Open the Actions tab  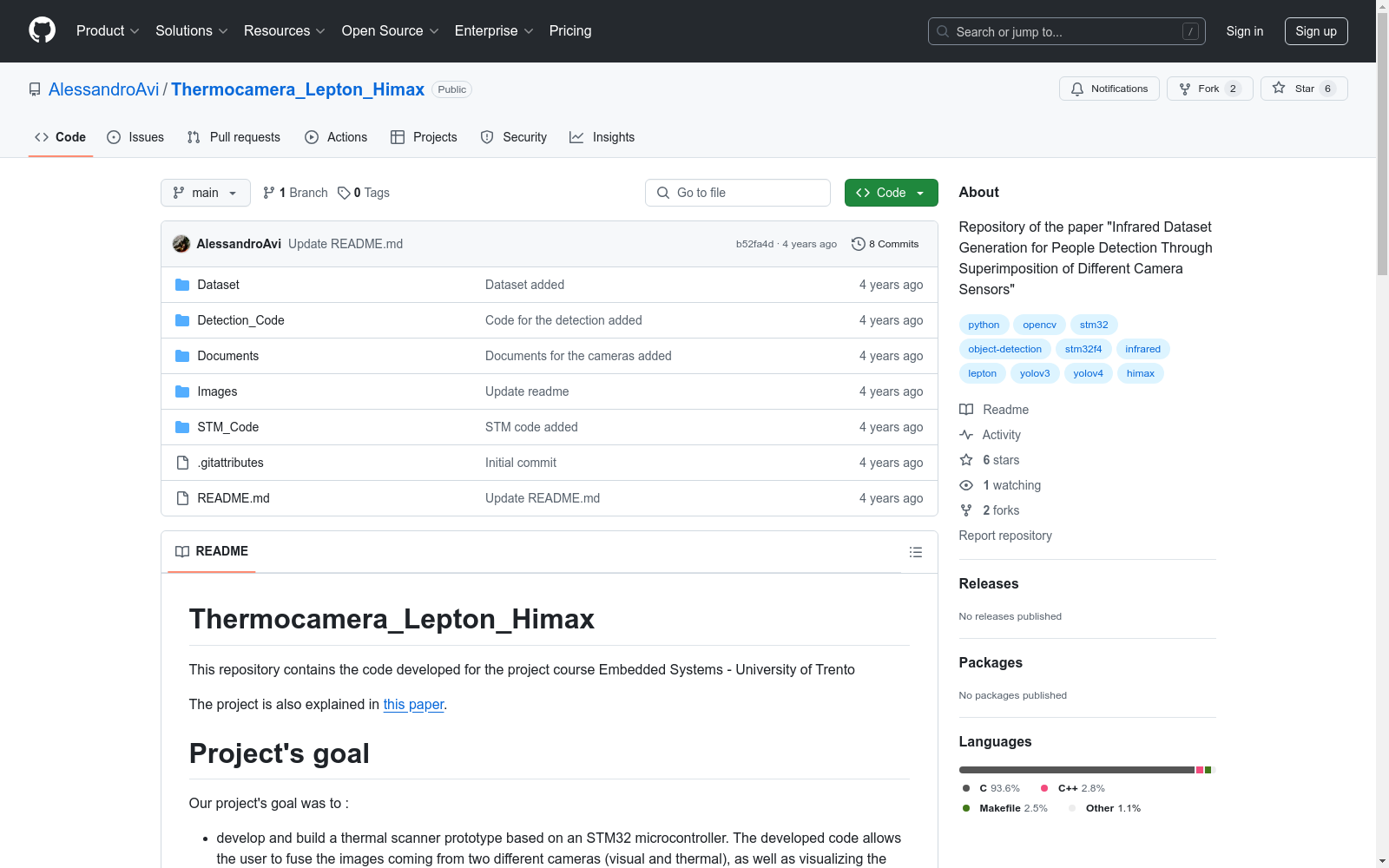(x=336, y=137)
